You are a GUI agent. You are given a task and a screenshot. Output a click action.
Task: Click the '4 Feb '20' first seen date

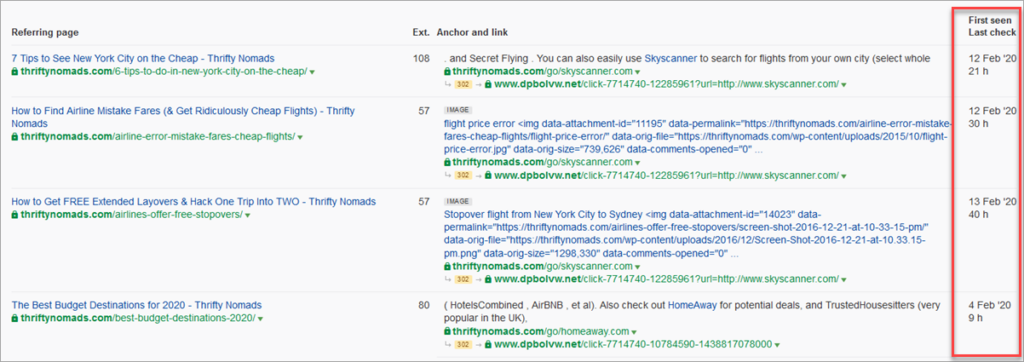pyautogui.click(x=989, y=305)
